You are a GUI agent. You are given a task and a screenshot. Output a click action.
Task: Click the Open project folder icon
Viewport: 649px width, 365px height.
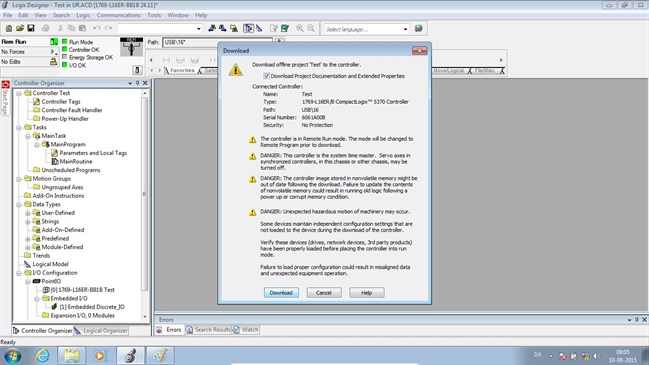[x=20, y=29]
